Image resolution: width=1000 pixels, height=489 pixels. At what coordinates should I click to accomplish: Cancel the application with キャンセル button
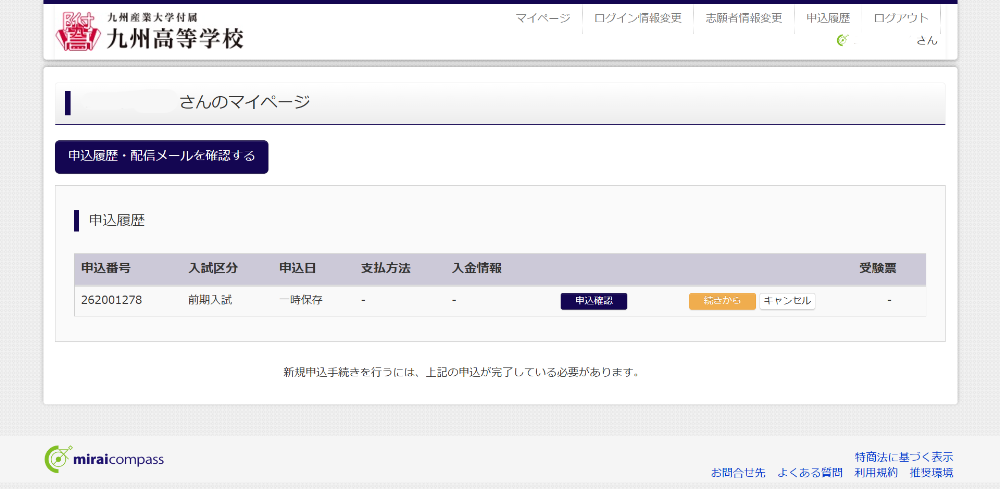click(x=787, y=301)
